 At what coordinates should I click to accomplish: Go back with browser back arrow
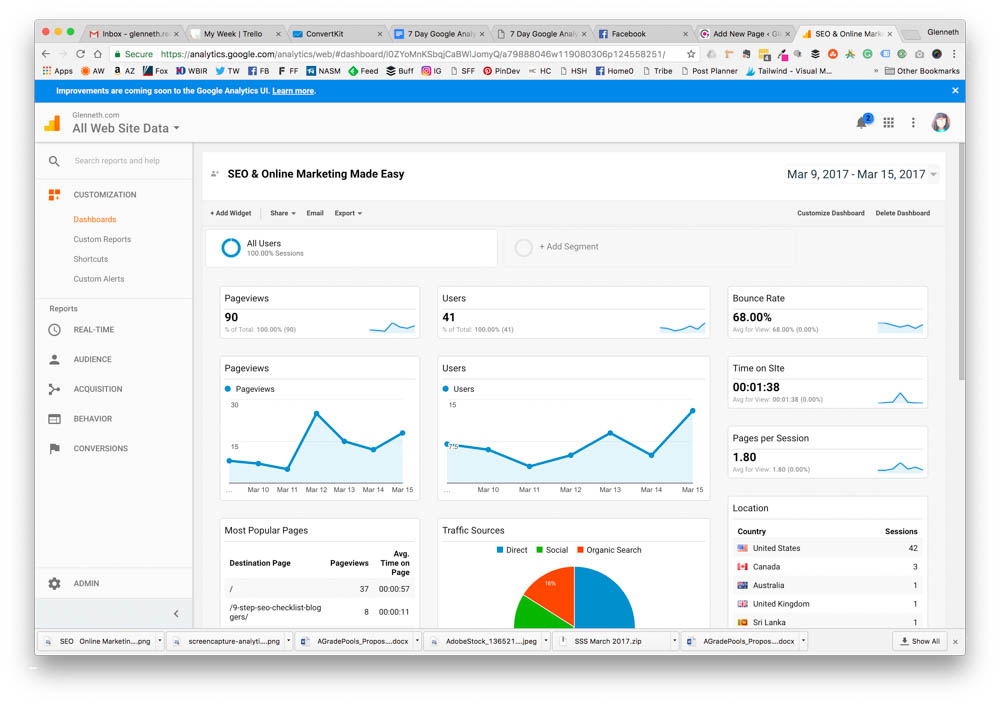tap(45, 54)
